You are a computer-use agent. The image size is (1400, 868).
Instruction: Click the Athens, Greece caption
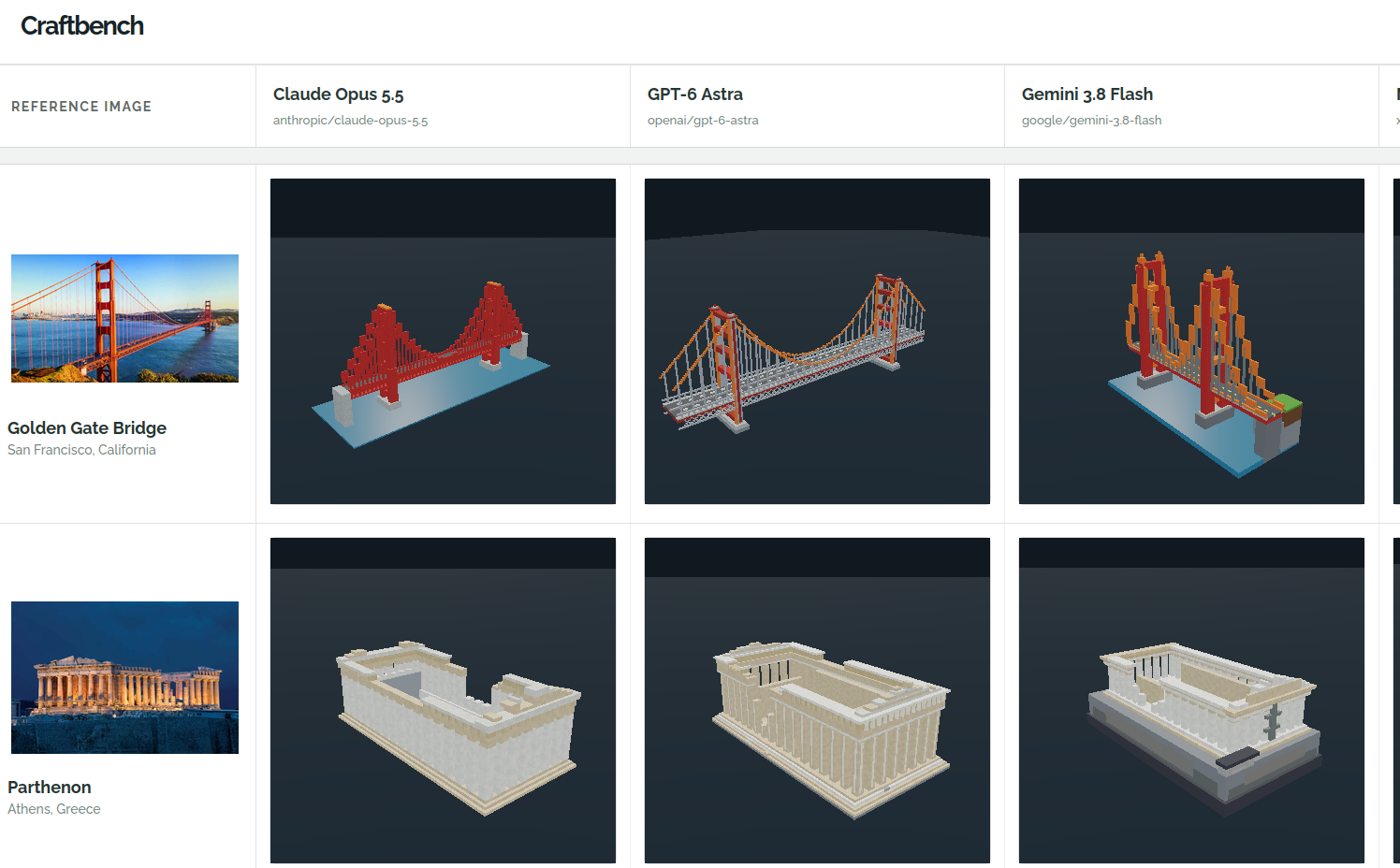(54, 809)
